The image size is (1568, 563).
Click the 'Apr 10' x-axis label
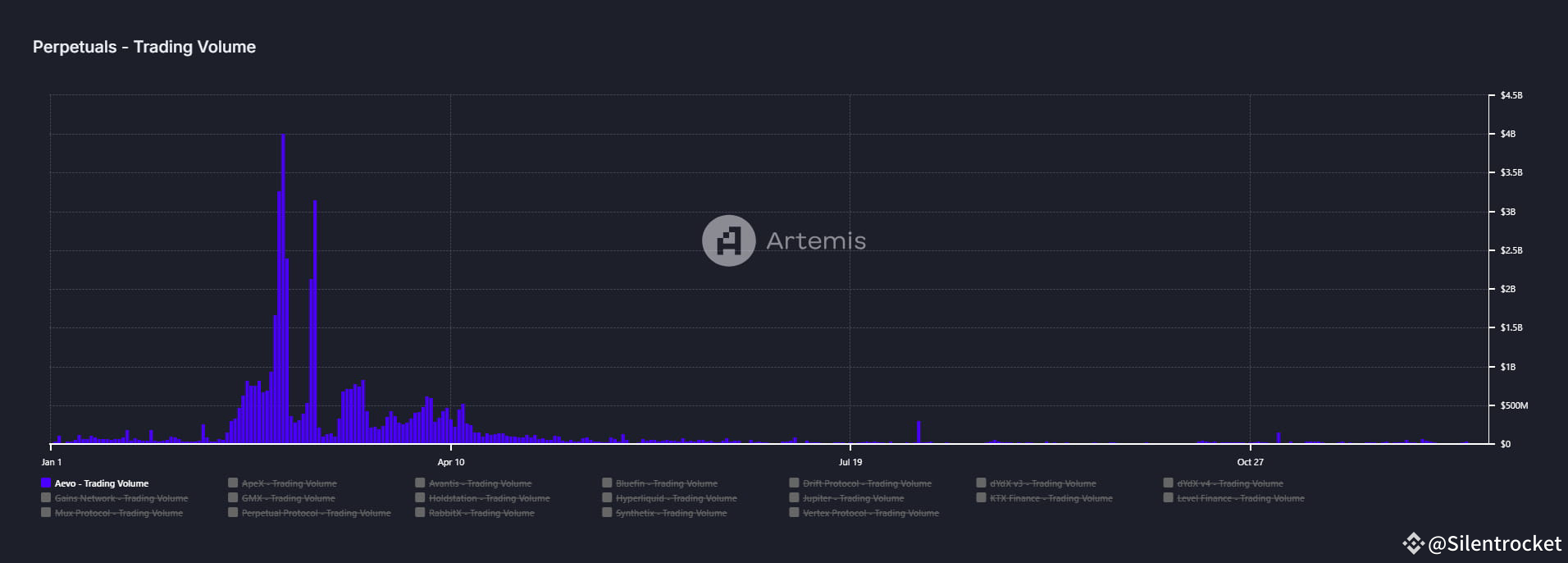coord(451,462)
